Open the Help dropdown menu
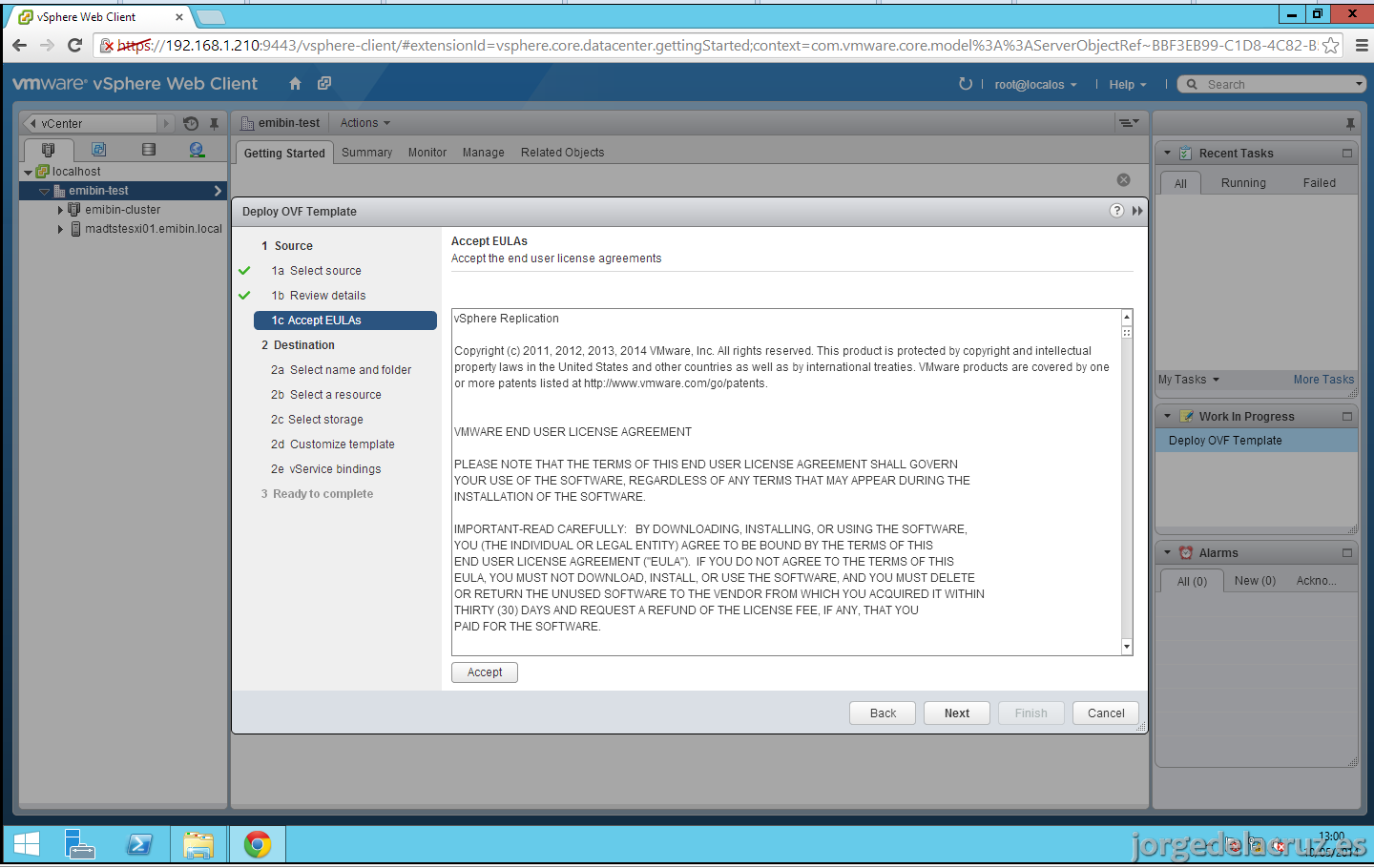This screenshot has width=1374, height=868. pos(1128,85)
